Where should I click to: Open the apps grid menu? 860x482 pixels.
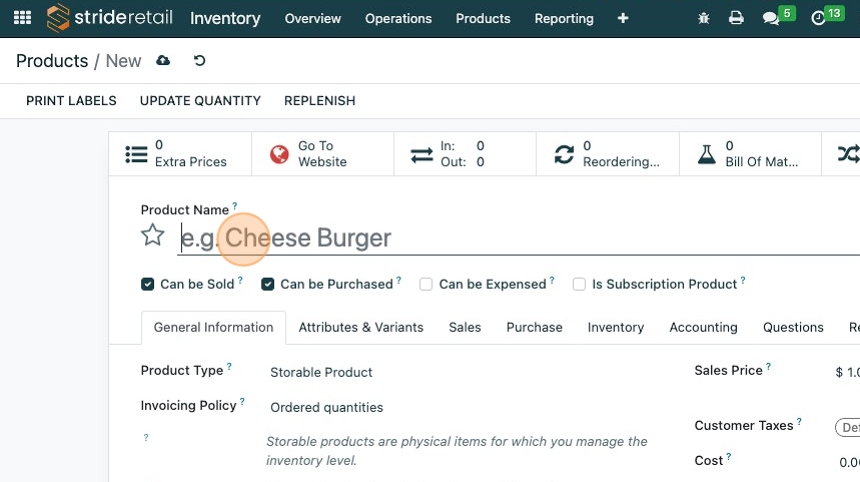22,18
